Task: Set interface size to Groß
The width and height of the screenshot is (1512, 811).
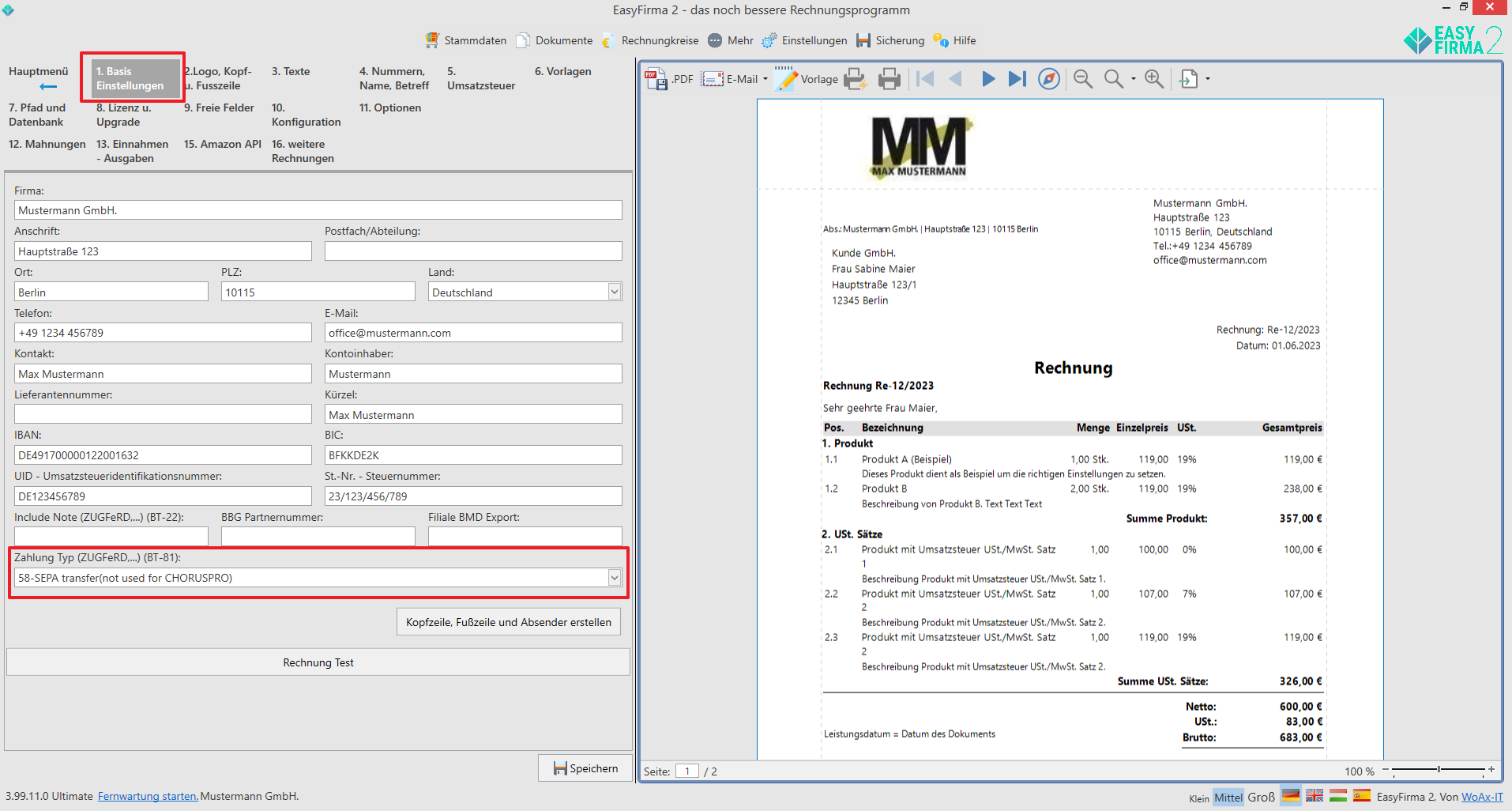Action: tap(1261, 797)
